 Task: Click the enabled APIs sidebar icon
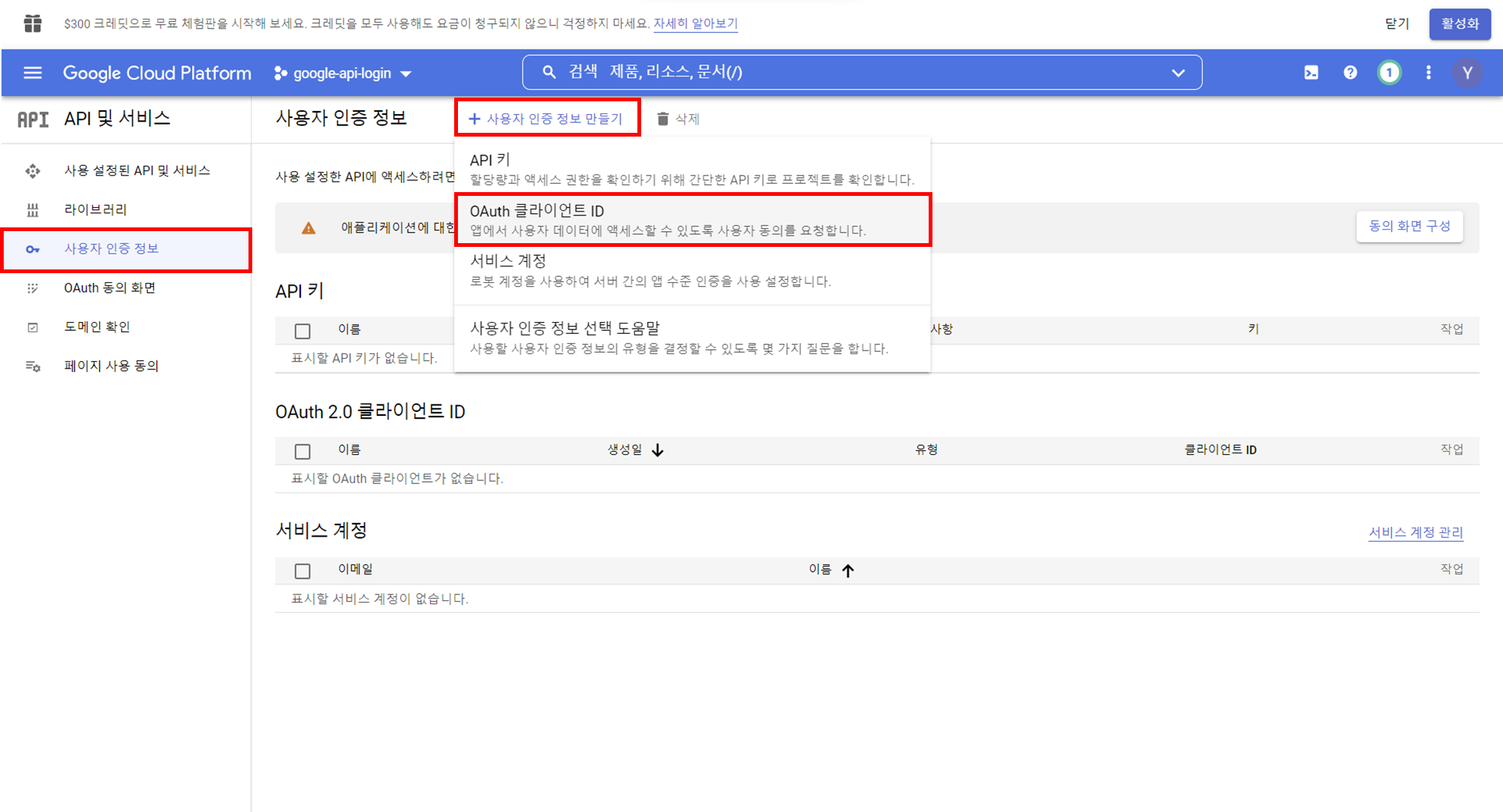32,171
